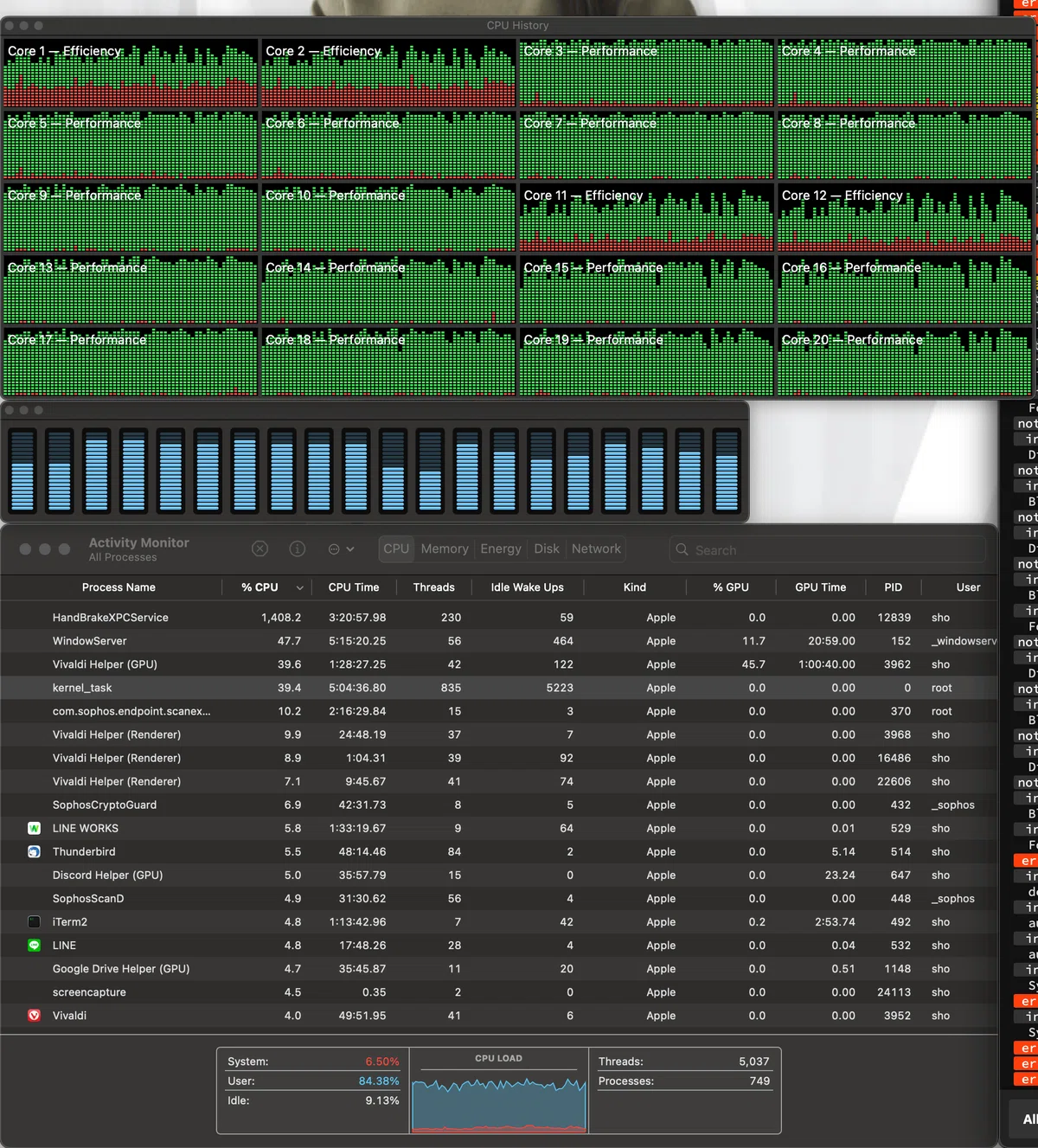
Task: Select the SophosScanD process row
Action: click(499, 898)
